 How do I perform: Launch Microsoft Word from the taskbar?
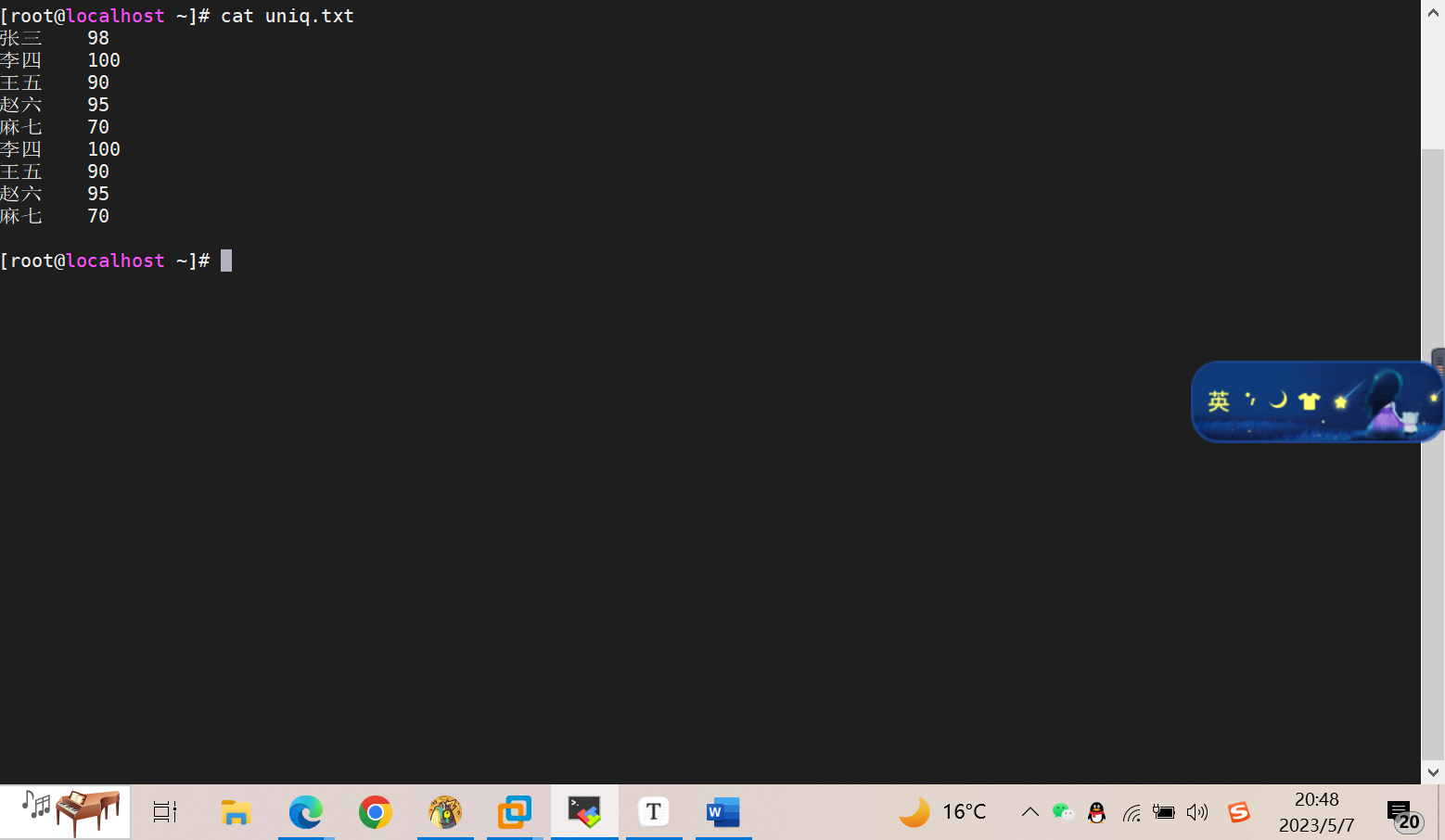[723, 811]
